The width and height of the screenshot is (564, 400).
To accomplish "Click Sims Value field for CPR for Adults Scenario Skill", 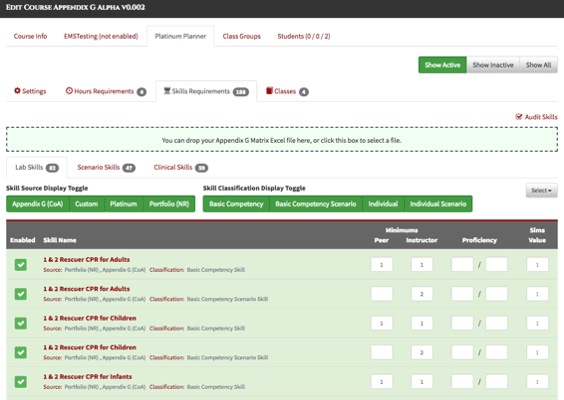I will (x=537, y=294).
